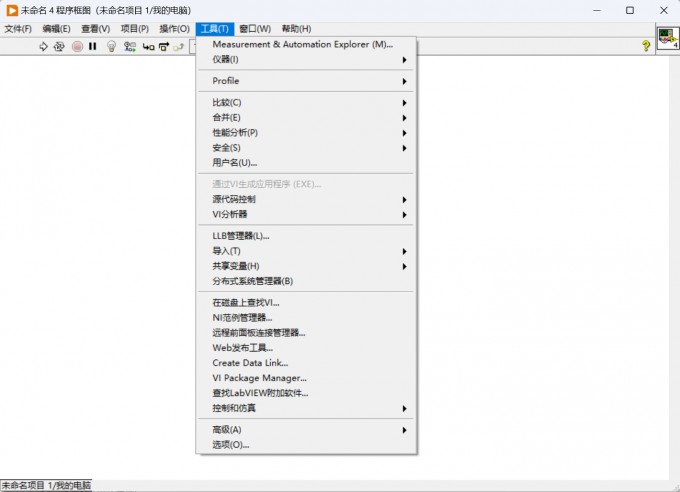680x492 pixels.
Task: Expand the 源代码控制 submenu
Action: pos(306,200)
